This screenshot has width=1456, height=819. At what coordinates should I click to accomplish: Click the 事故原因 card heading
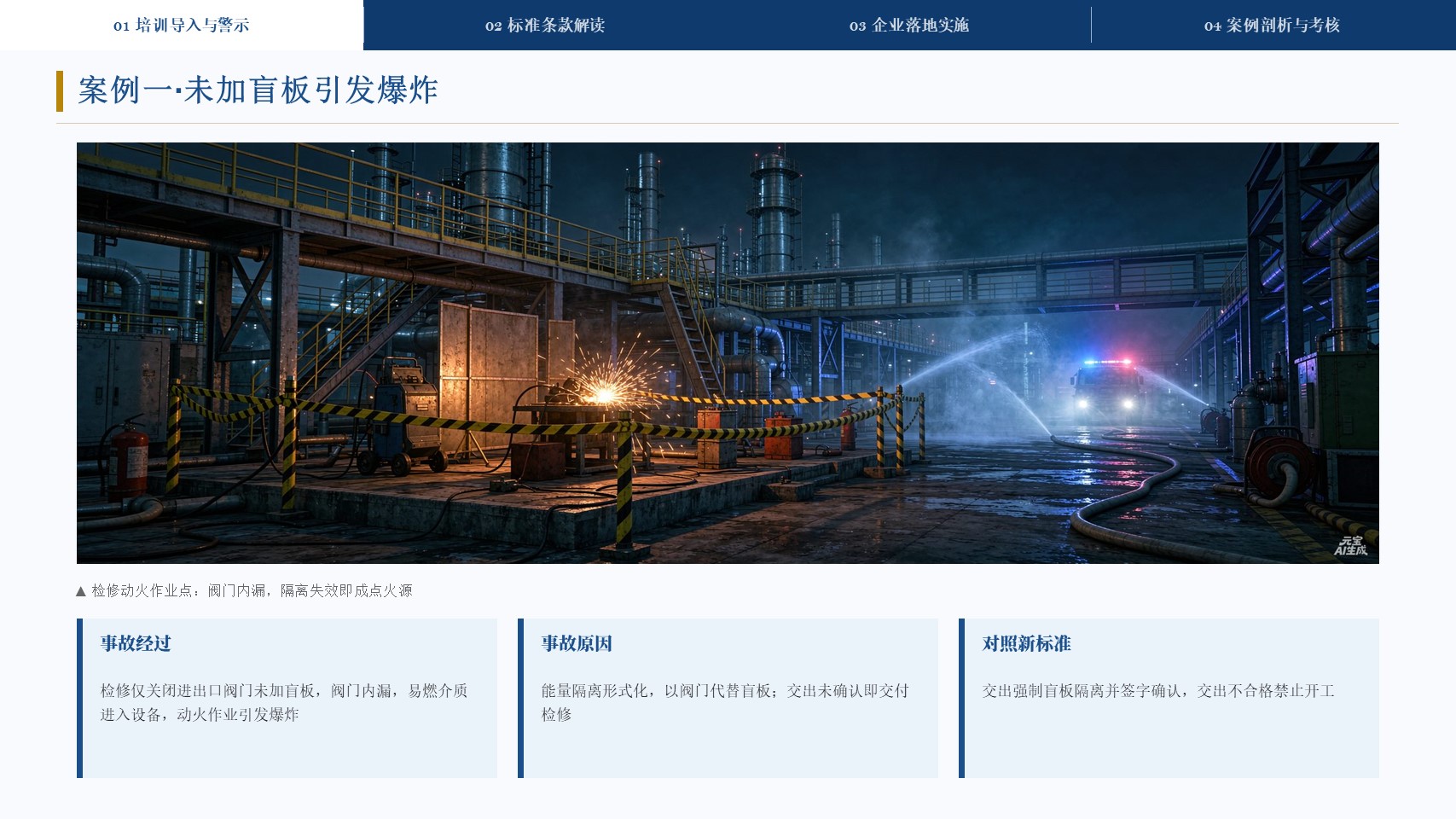[577, 643]
